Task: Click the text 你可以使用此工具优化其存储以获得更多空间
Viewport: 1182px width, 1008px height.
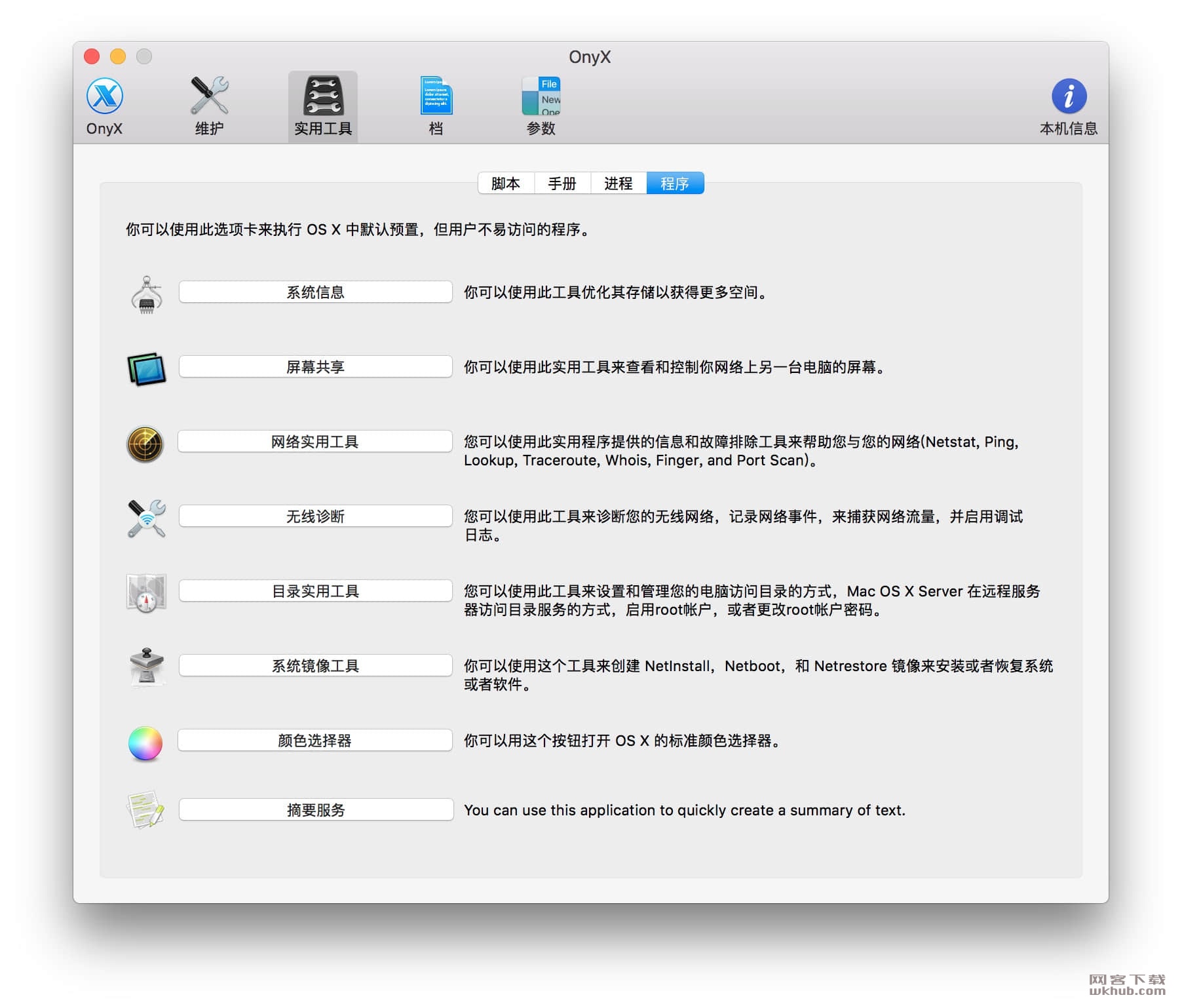Action: point(616,292)
